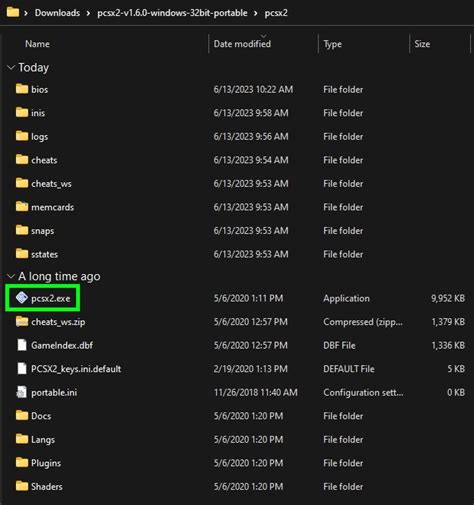Click the '2/19/2020 1:13 PM' date cell

coord(250,369)
